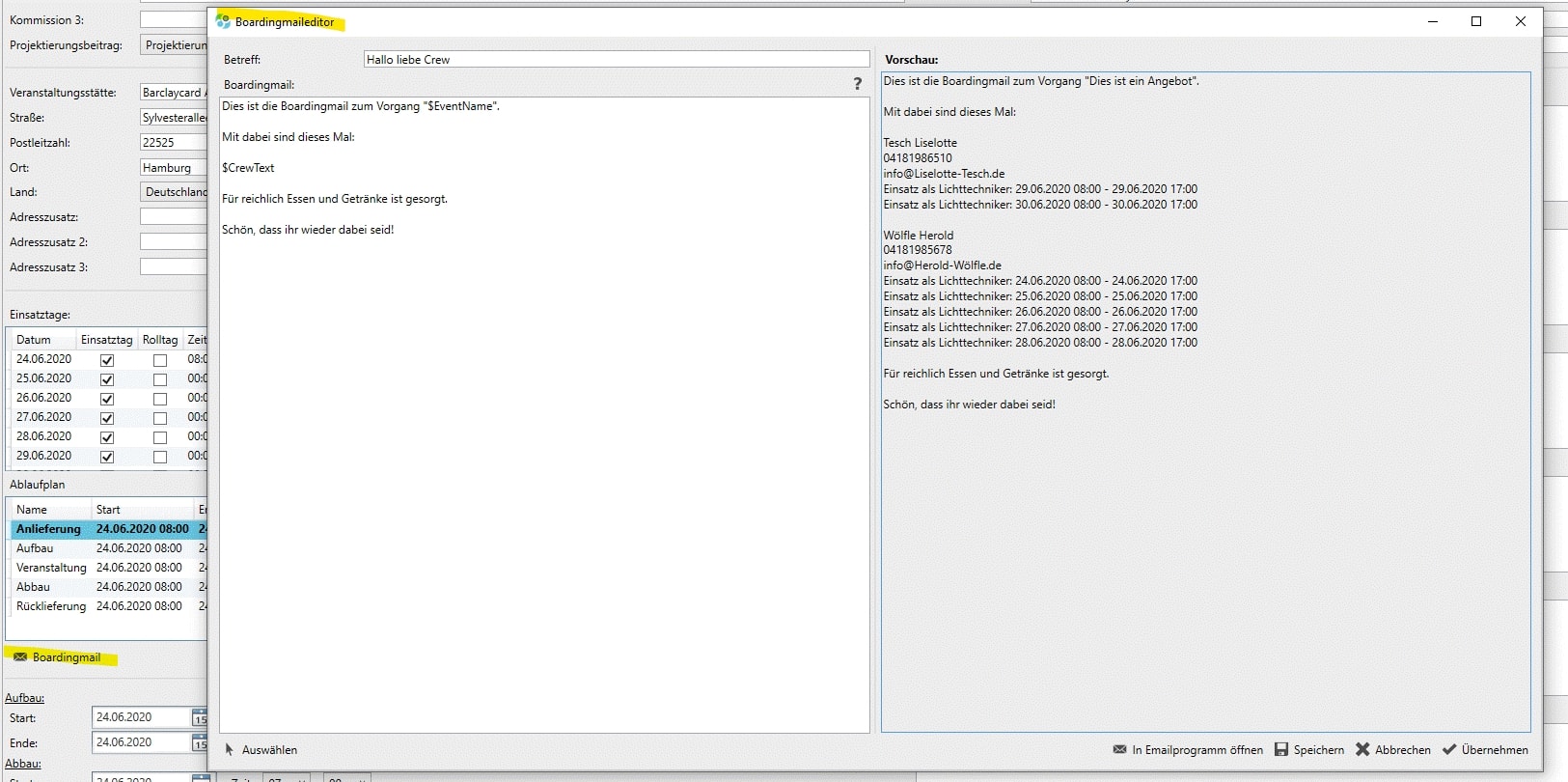Click the Adresszusatz 3 input field
Image resolution: width=1568 pixels, height=782 pixels.
click(x=174, y=266)
